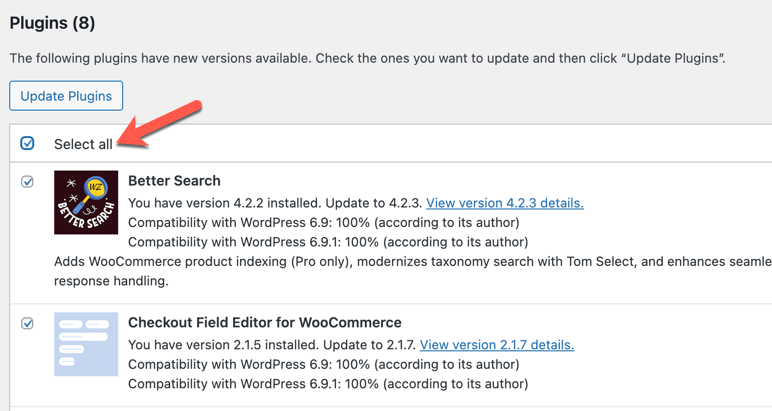Click the Checkout Field Editor plugin icon
Viewport: 772px width, 411px height.
pos(86,345)
